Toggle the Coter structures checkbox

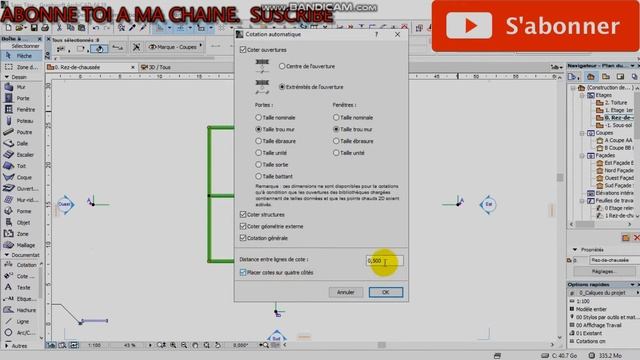click(x=243, y=214)
